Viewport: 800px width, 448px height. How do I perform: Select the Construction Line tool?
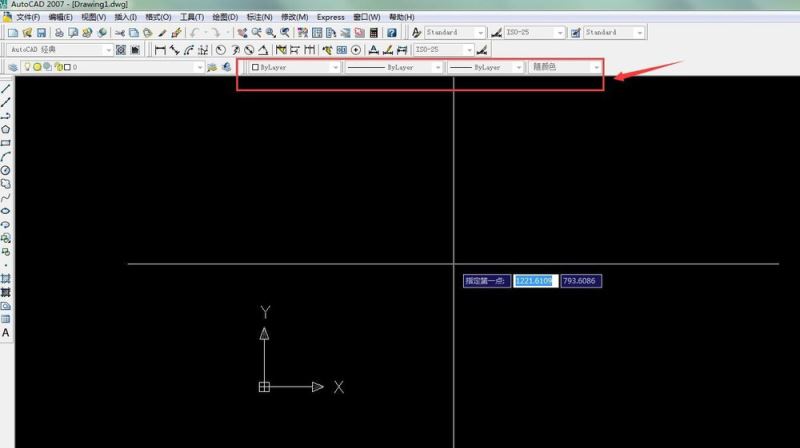pyautogui.click(x=6, y=103)
